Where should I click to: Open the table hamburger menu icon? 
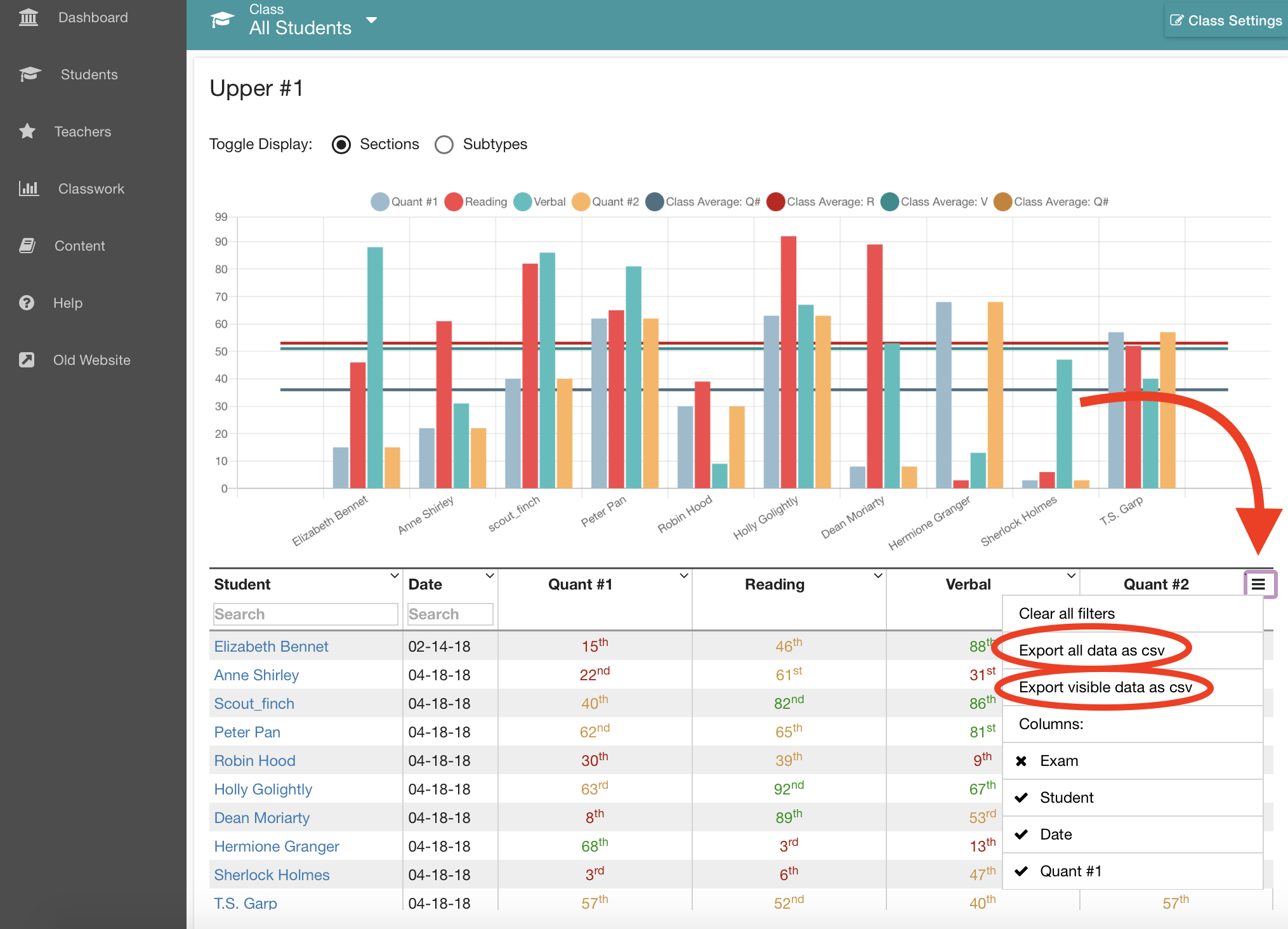(1259, 584)
